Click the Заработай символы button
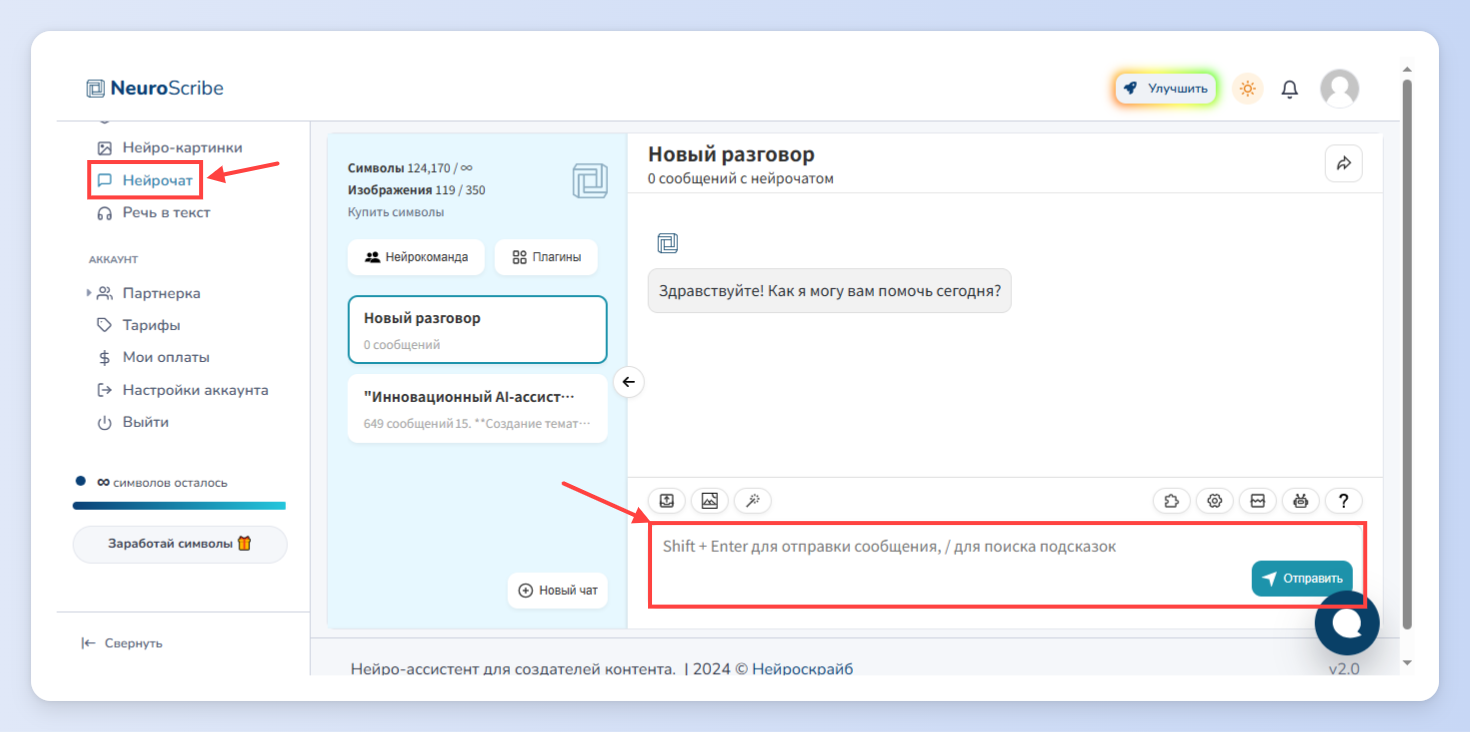Viewport: 1470px width, 732px height. coord(180,544)
